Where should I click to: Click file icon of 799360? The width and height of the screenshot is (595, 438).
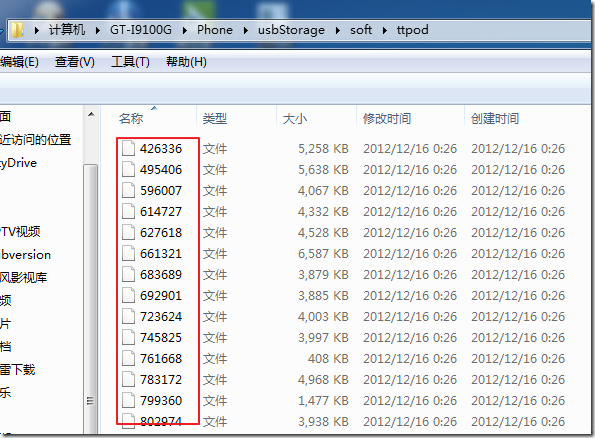tap(128, 400)
